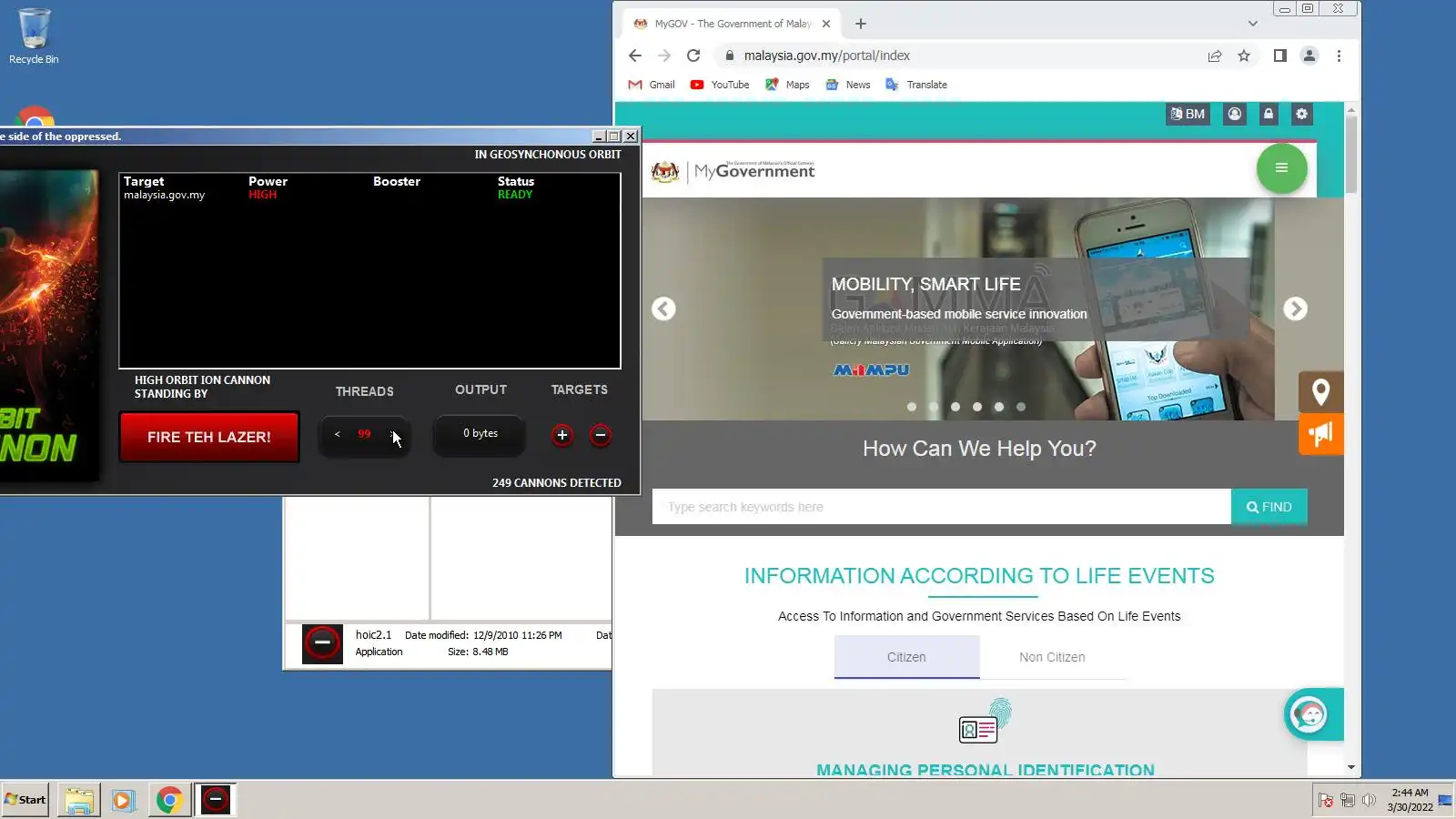Screen dimensions: 1456x819
Task: Click the browser vertical scrollbar thumb
Action: [1351, 155]
